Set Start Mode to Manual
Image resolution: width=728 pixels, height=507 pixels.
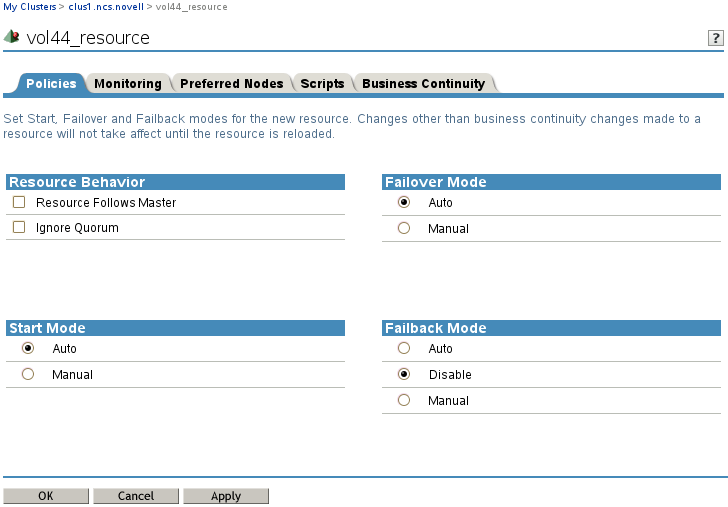[28, 374]
